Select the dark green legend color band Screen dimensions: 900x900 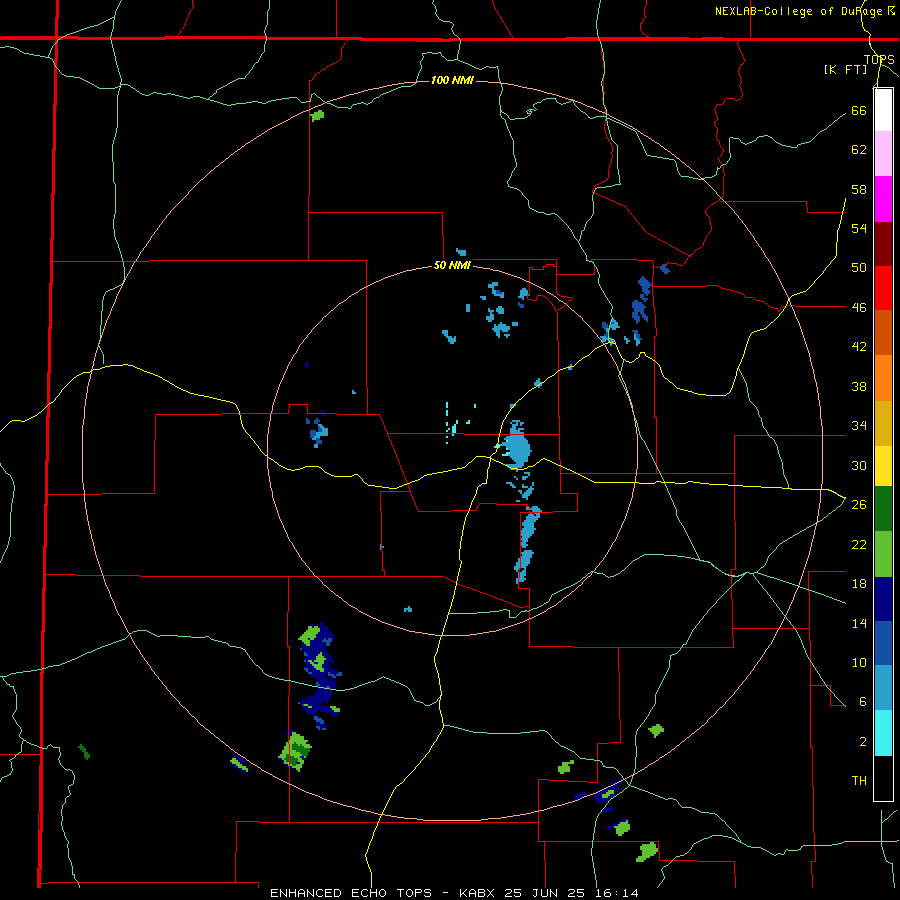pos(883,509)
